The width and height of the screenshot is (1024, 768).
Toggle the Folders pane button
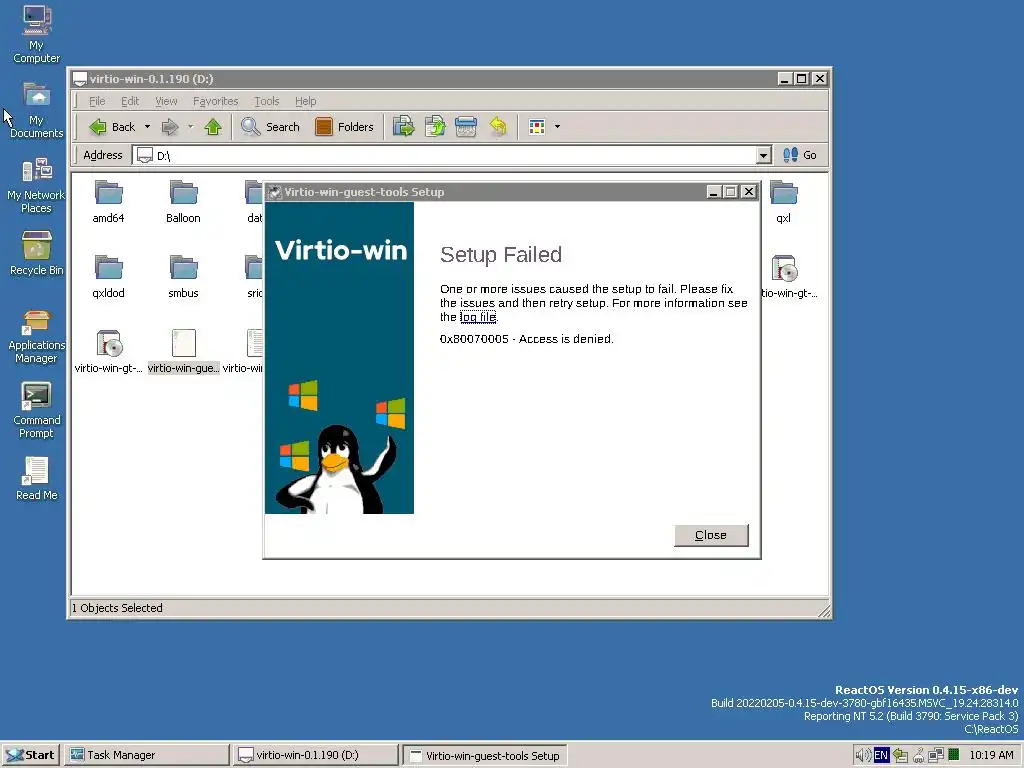(x=344, y=127)
